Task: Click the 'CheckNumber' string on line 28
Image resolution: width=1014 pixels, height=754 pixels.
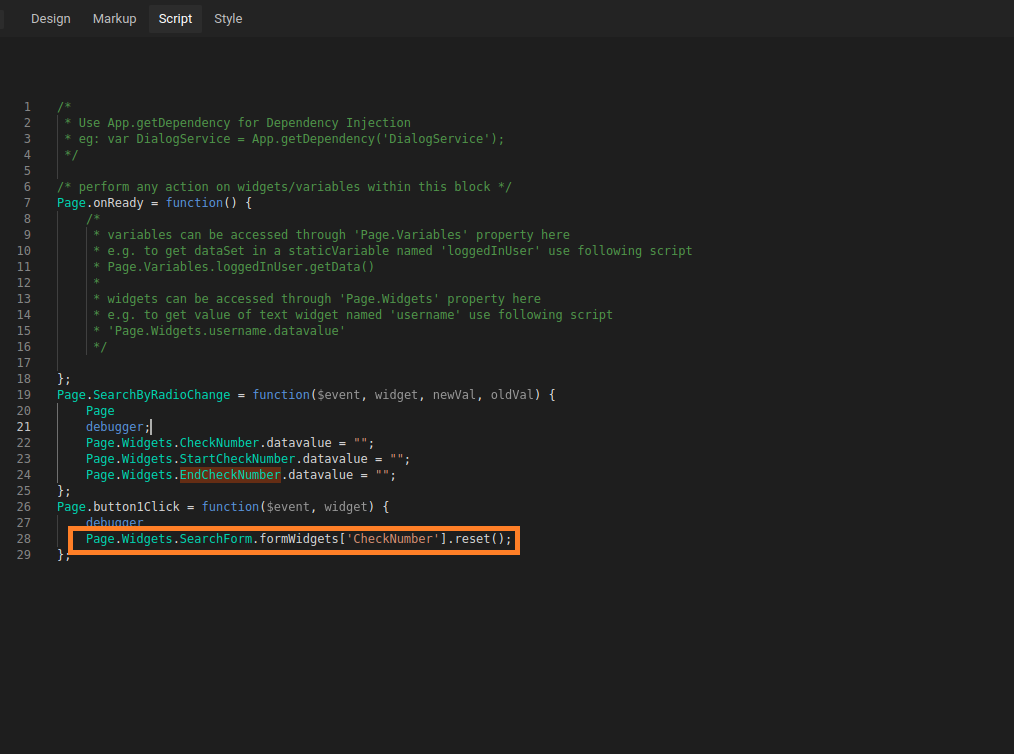Action: pos(393,539)
